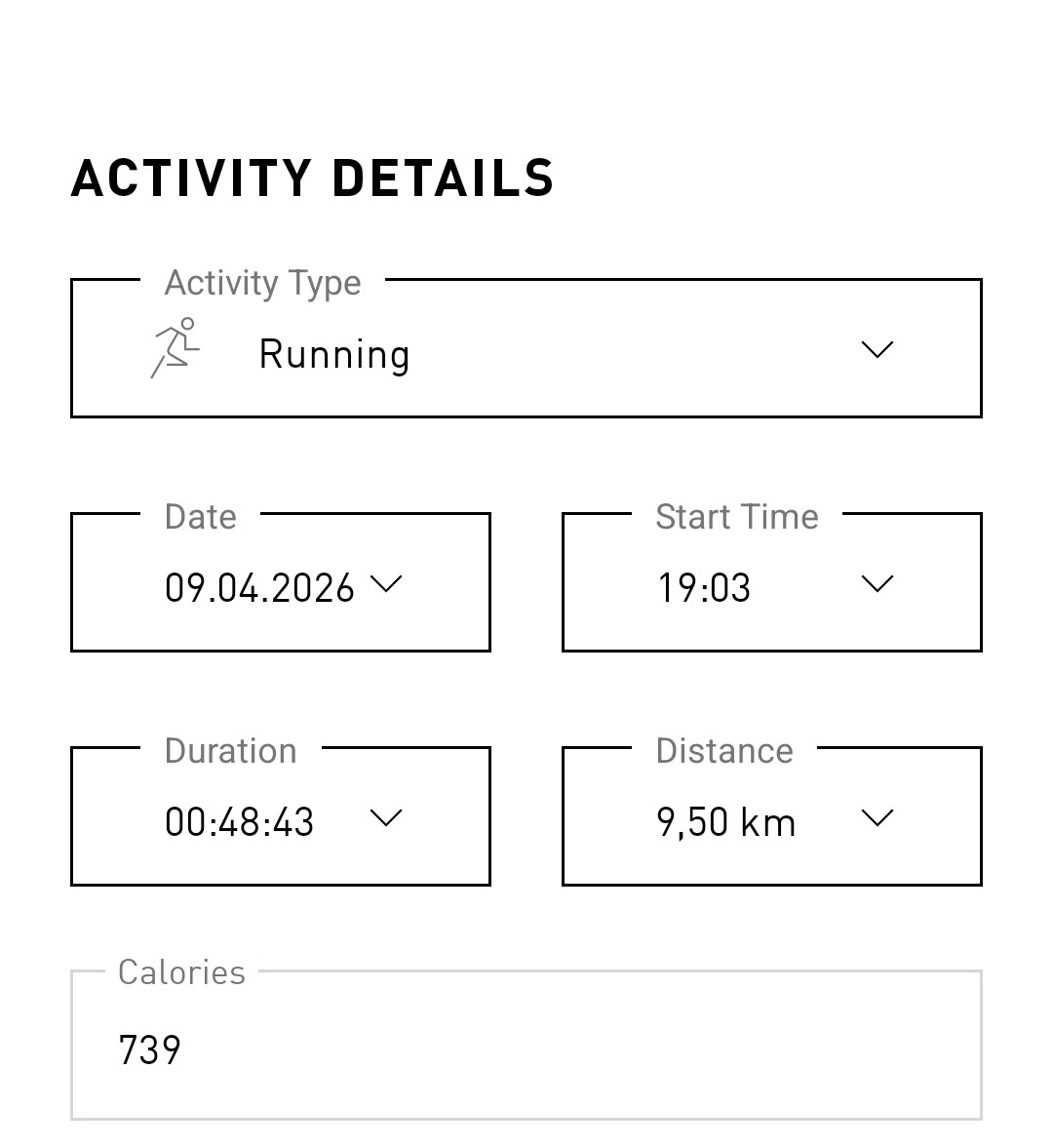Image resolution: width=1053 pixels, height=1148 pixels.
Task: Click the 09.04.2026 date value
Action: point(259,588)
